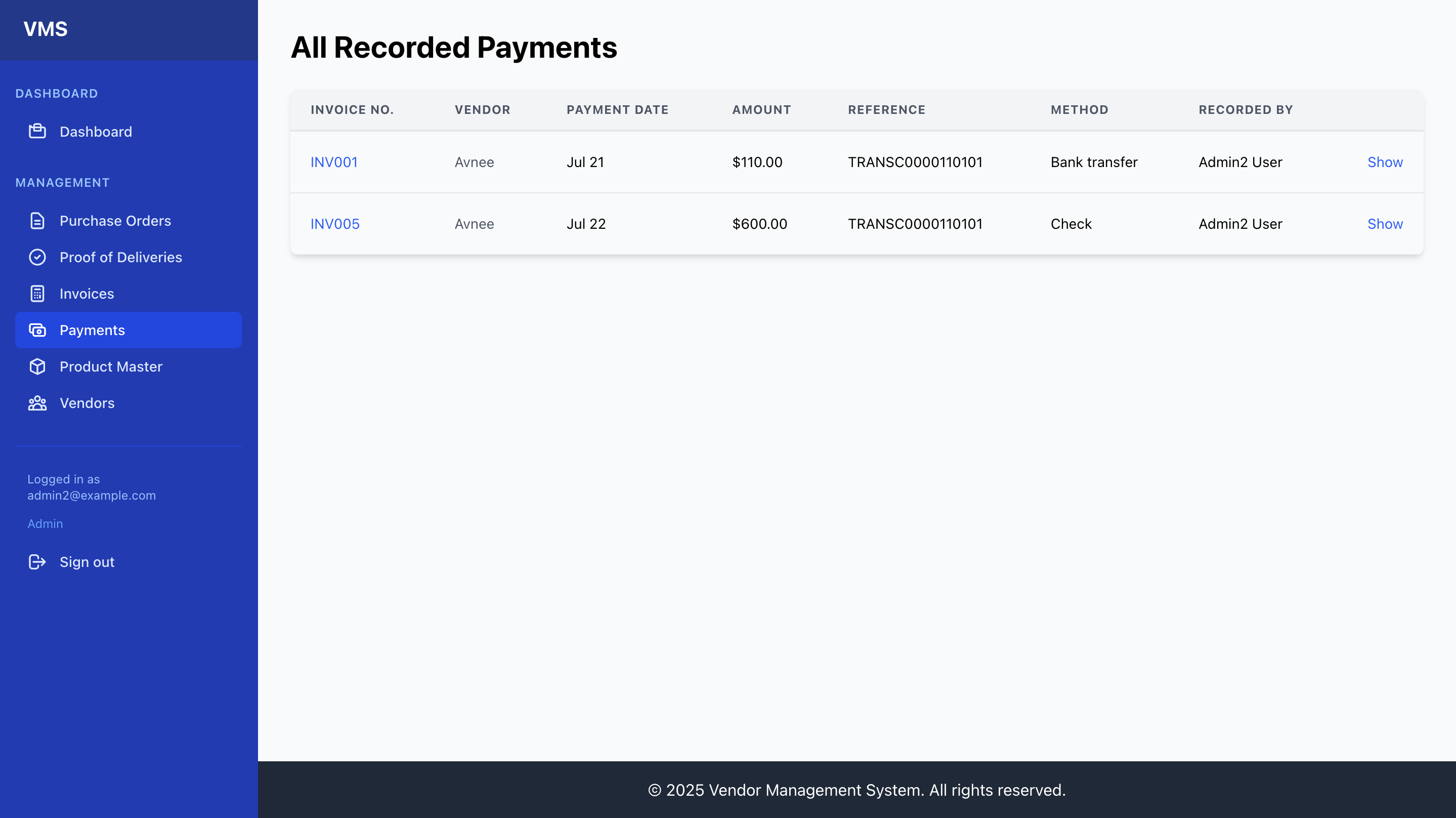
Task: Open Product Master from sidebar
Action: coord(111,366)
